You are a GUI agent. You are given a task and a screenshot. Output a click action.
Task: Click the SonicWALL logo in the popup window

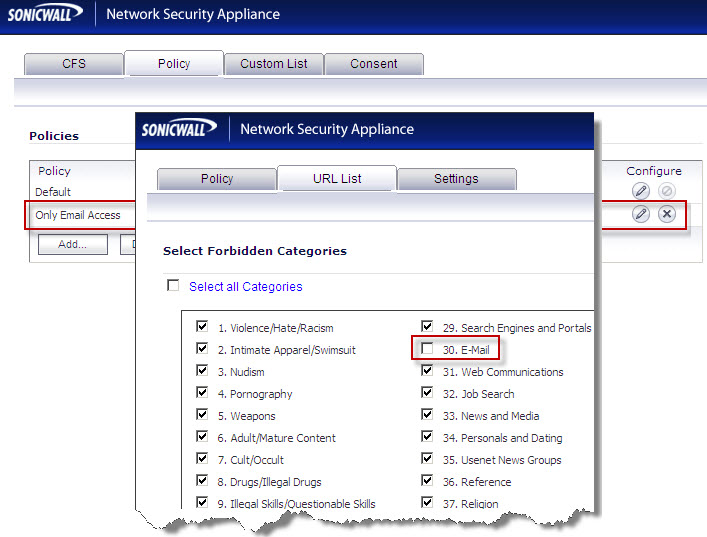pyautogui.click(x=180, y=129)
